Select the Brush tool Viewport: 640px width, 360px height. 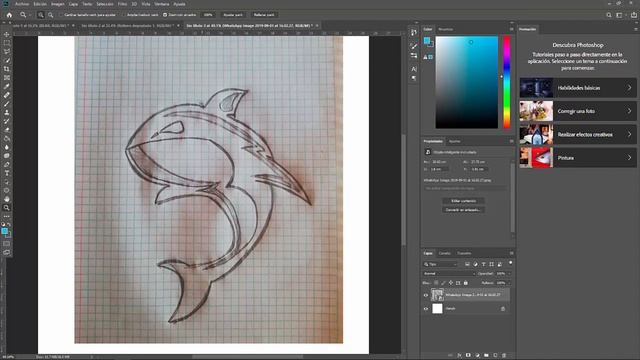[x=7, y=104]
